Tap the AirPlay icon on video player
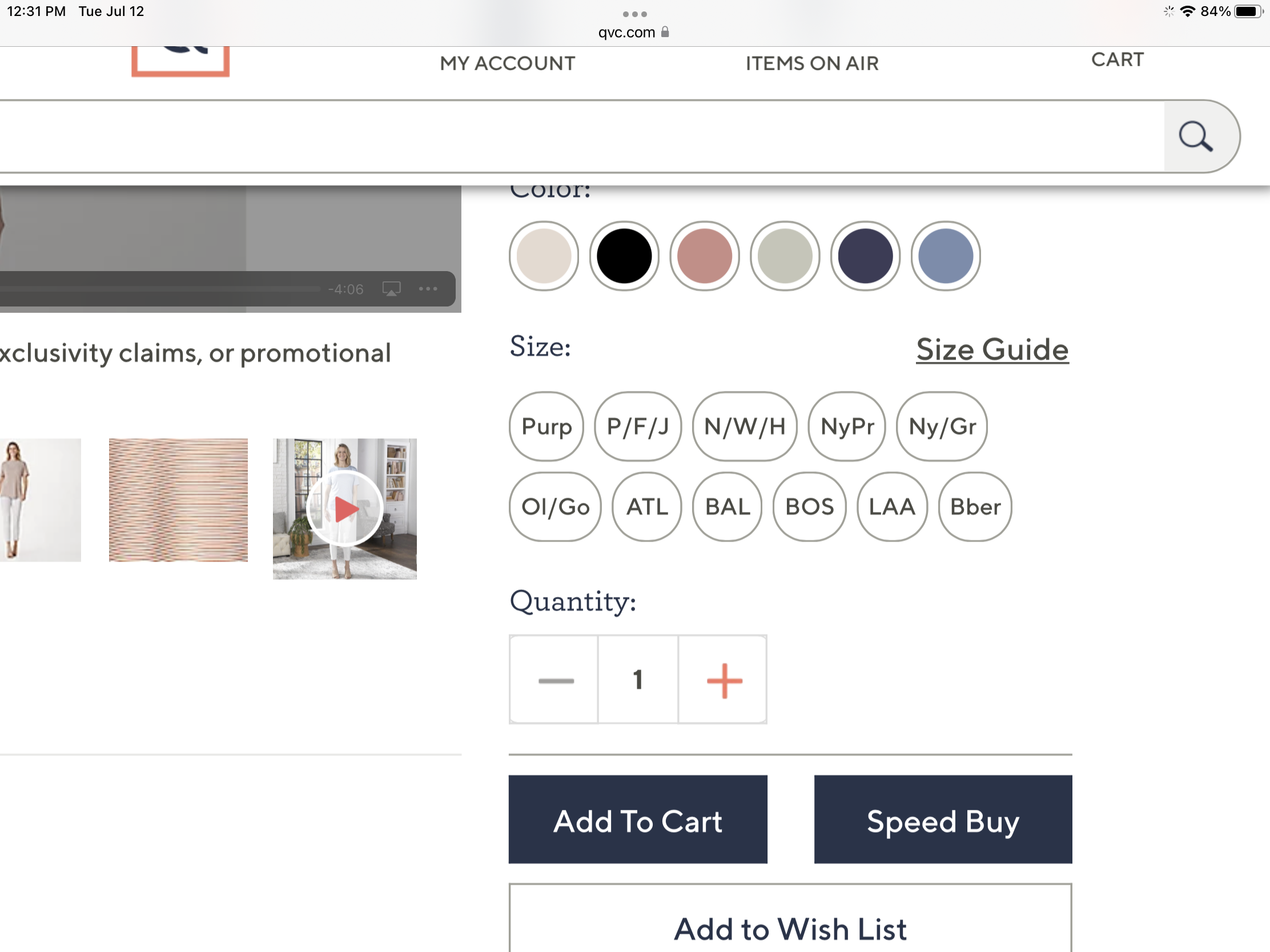 pyautogui.click(x=392, y=289)
